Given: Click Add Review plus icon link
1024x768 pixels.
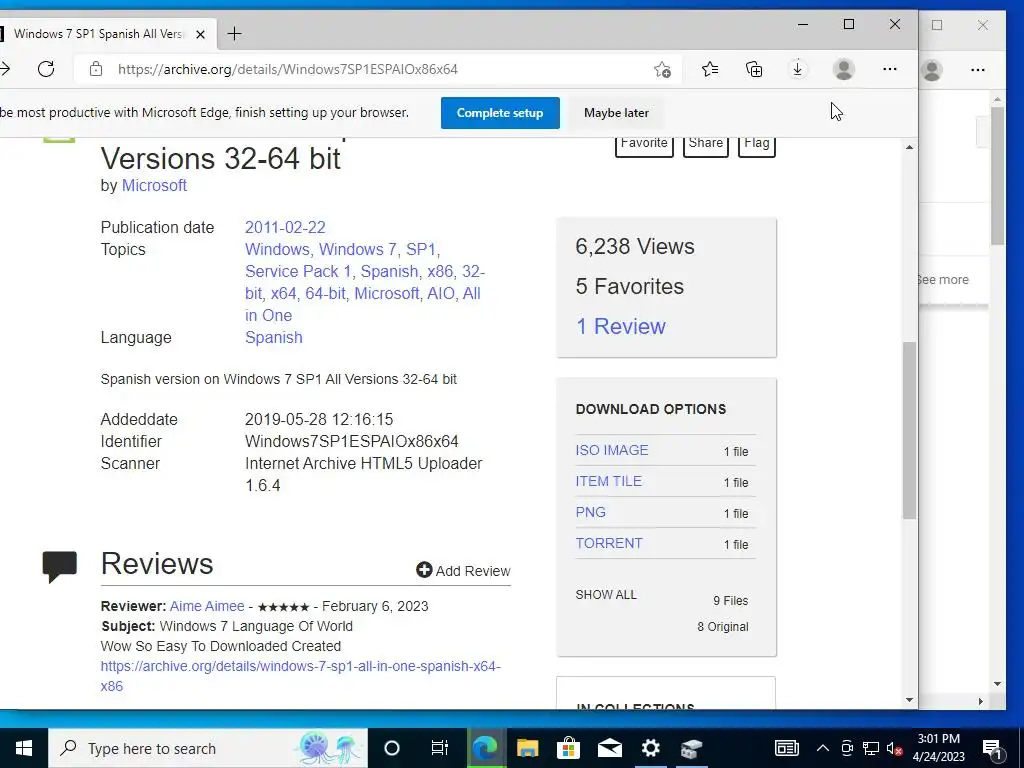Looking at the screenshot, I should (x=463, y=571).
